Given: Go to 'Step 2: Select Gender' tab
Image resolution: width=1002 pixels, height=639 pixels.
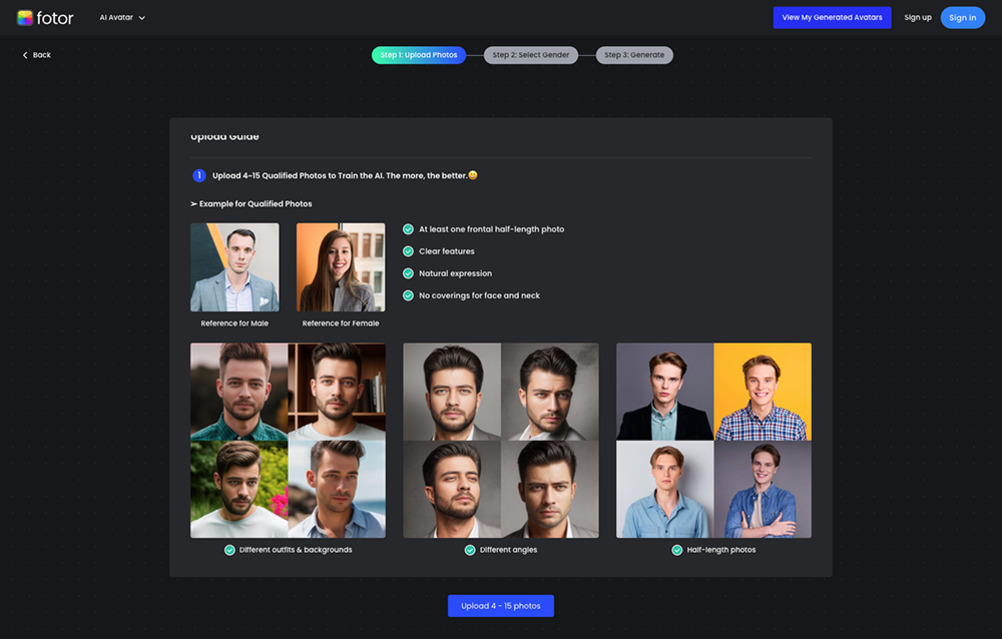Looking at the screenshot, I should point(530,55).
